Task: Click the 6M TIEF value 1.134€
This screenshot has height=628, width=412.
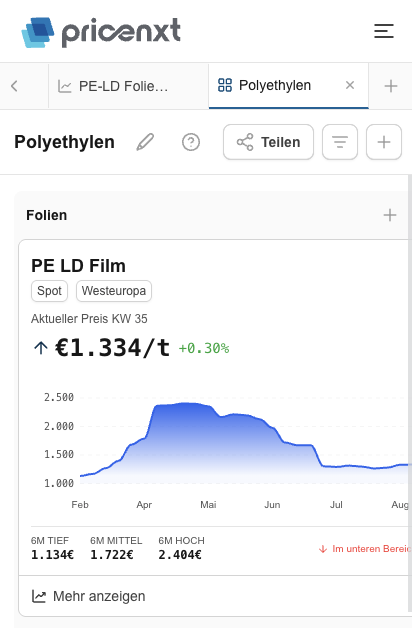Action: (52, 555)
